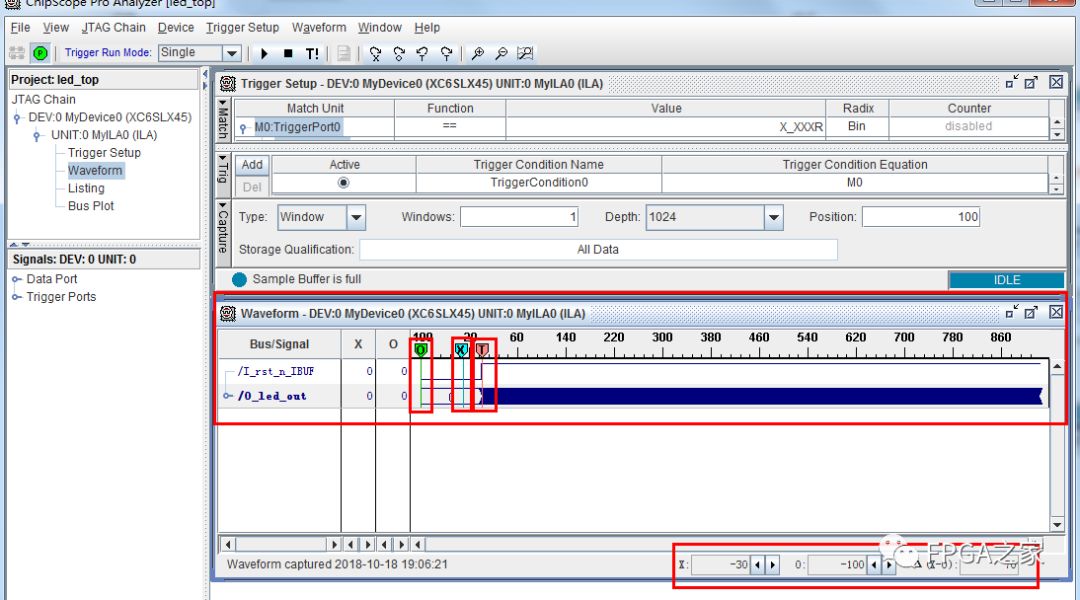Collapse the Match section with its side arrow

222,104
